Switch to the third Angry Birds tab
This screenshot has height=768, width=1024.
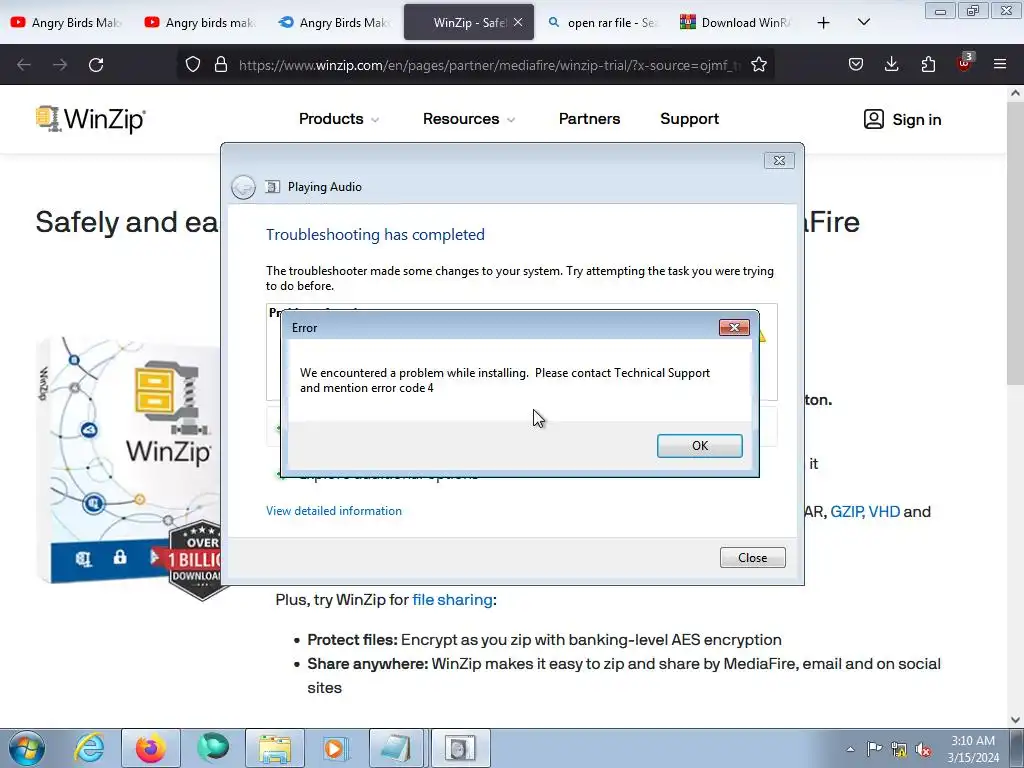tap(335, 22)
